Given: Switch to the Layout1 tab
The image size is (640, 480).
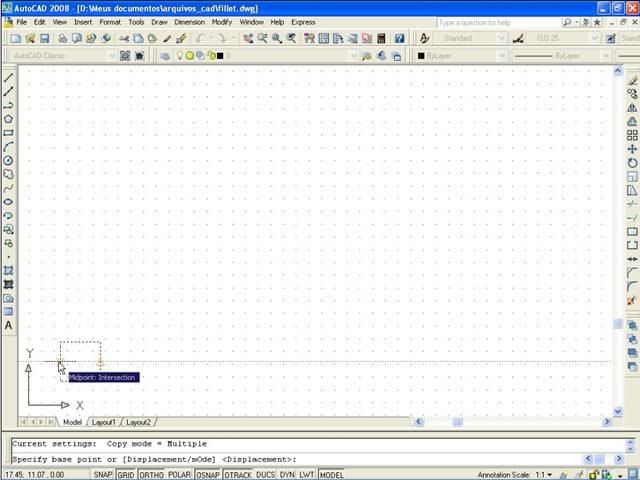Looking at the screenshot, I should click(x=105, y=422).
